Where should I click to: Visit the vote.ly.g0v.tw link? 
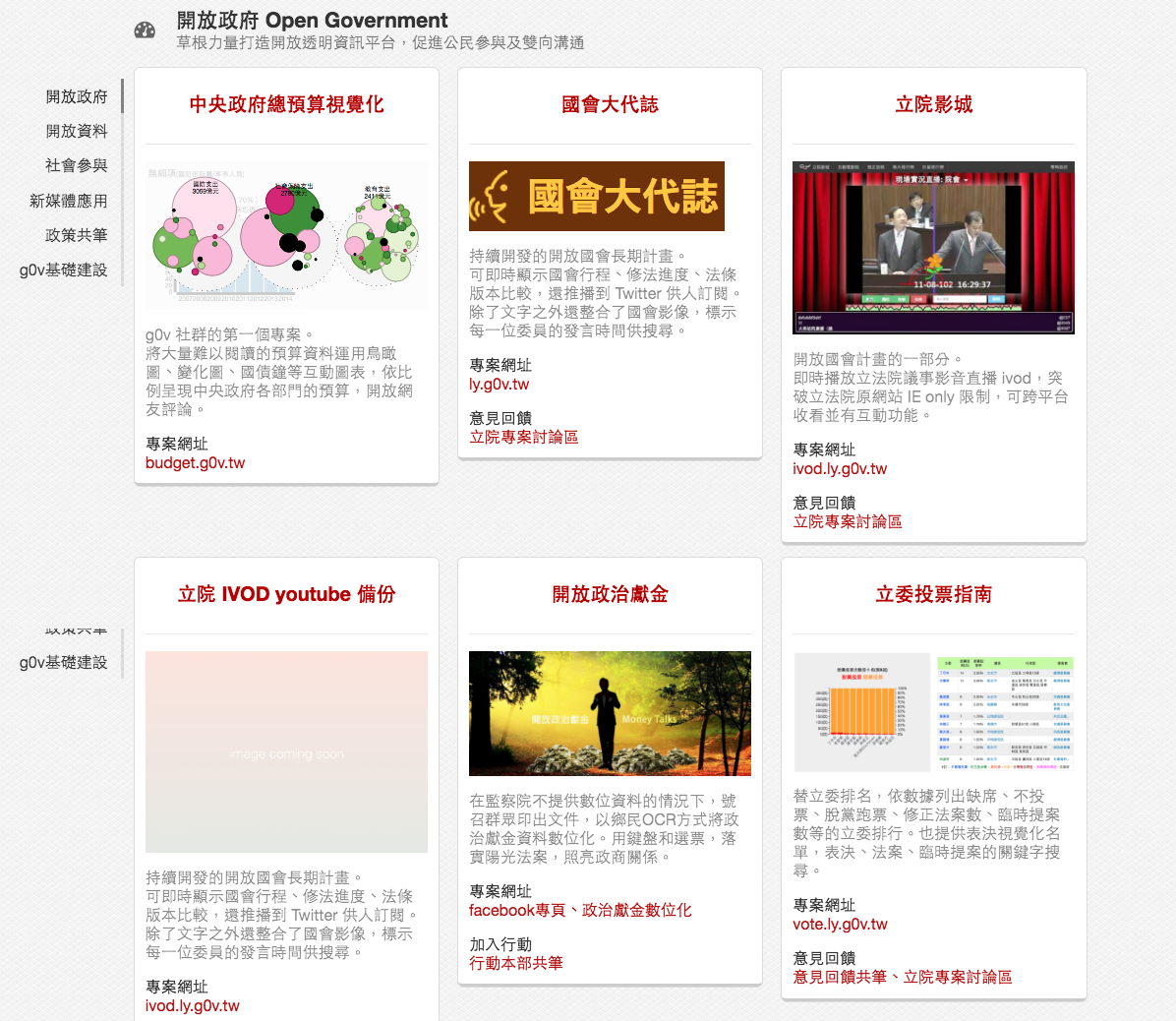click(840, 925)
